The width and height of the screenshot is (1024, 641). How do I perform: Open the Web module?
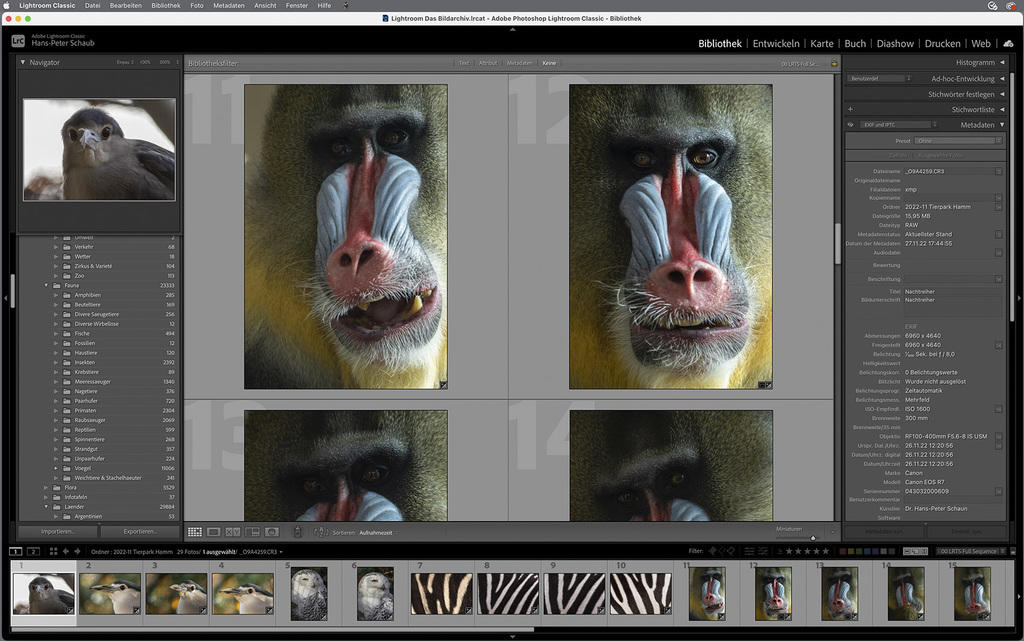(x=981, y=44)
